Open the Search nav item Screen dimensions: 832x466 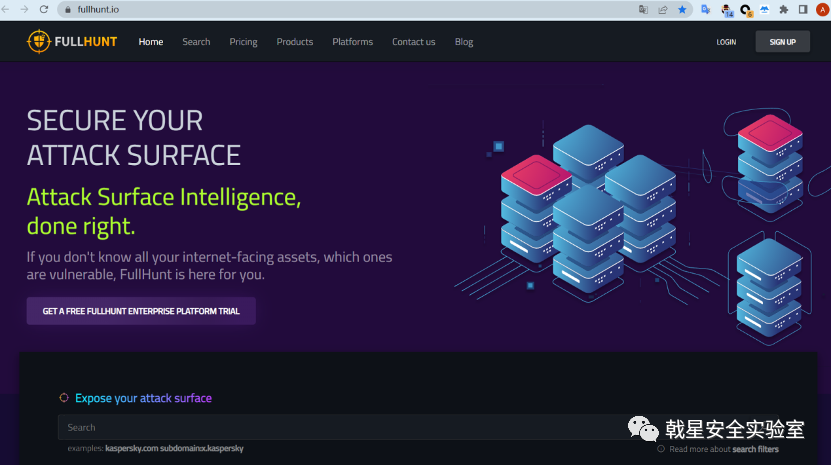[x=196, y=42]
